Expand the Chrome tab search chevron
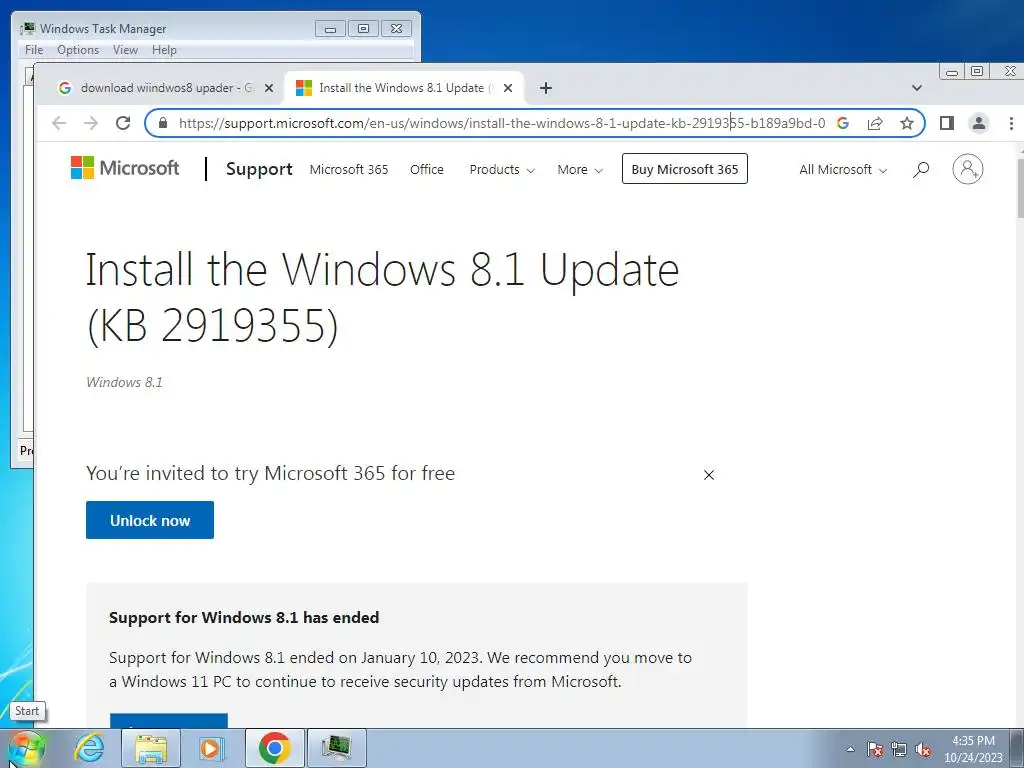Screen dimensions: 1024x768 tap(917, 88)
